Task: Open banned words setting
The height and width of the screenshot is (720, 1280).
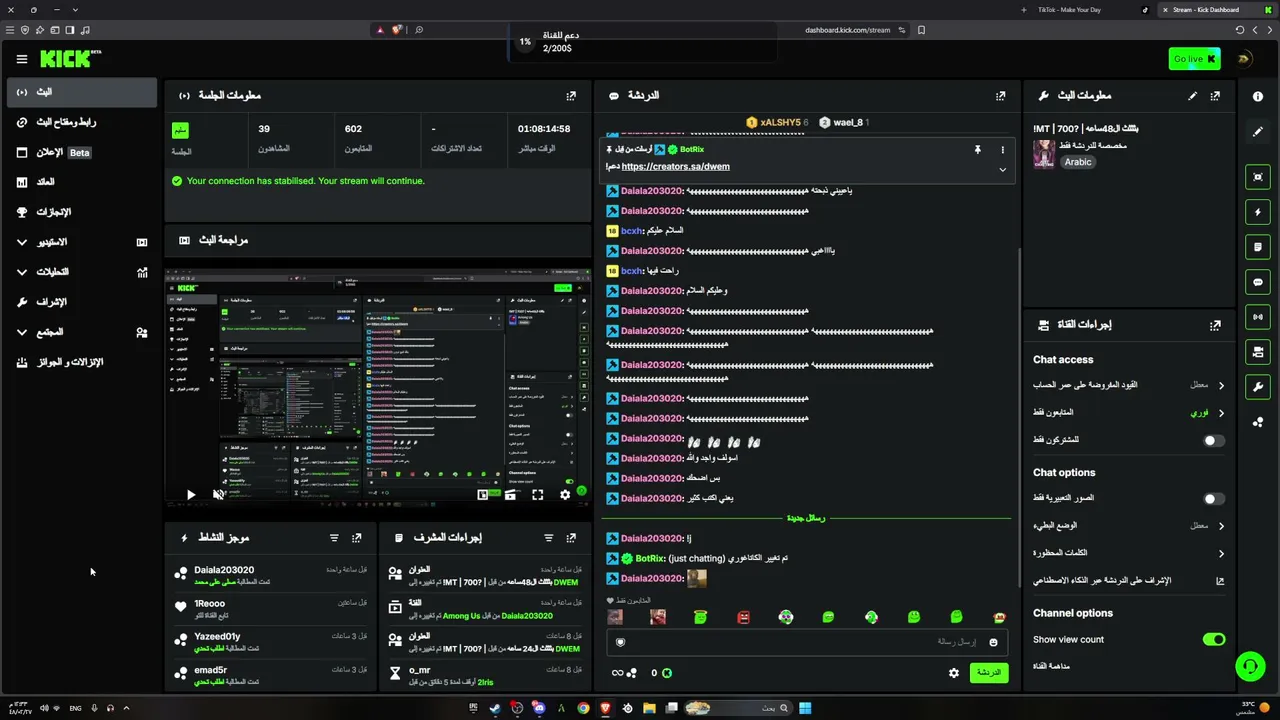Action: tap(1128, 553)
